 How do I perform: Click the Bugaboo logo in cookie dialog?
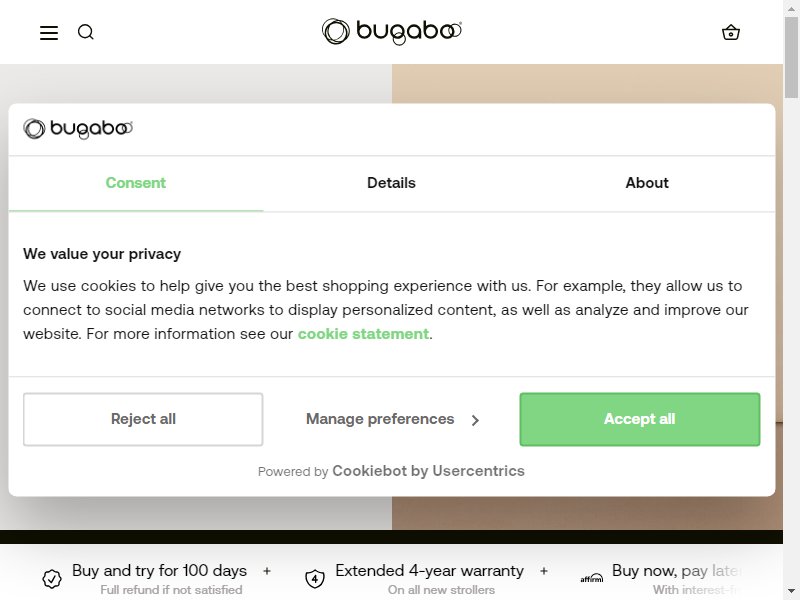pos(78,129)
